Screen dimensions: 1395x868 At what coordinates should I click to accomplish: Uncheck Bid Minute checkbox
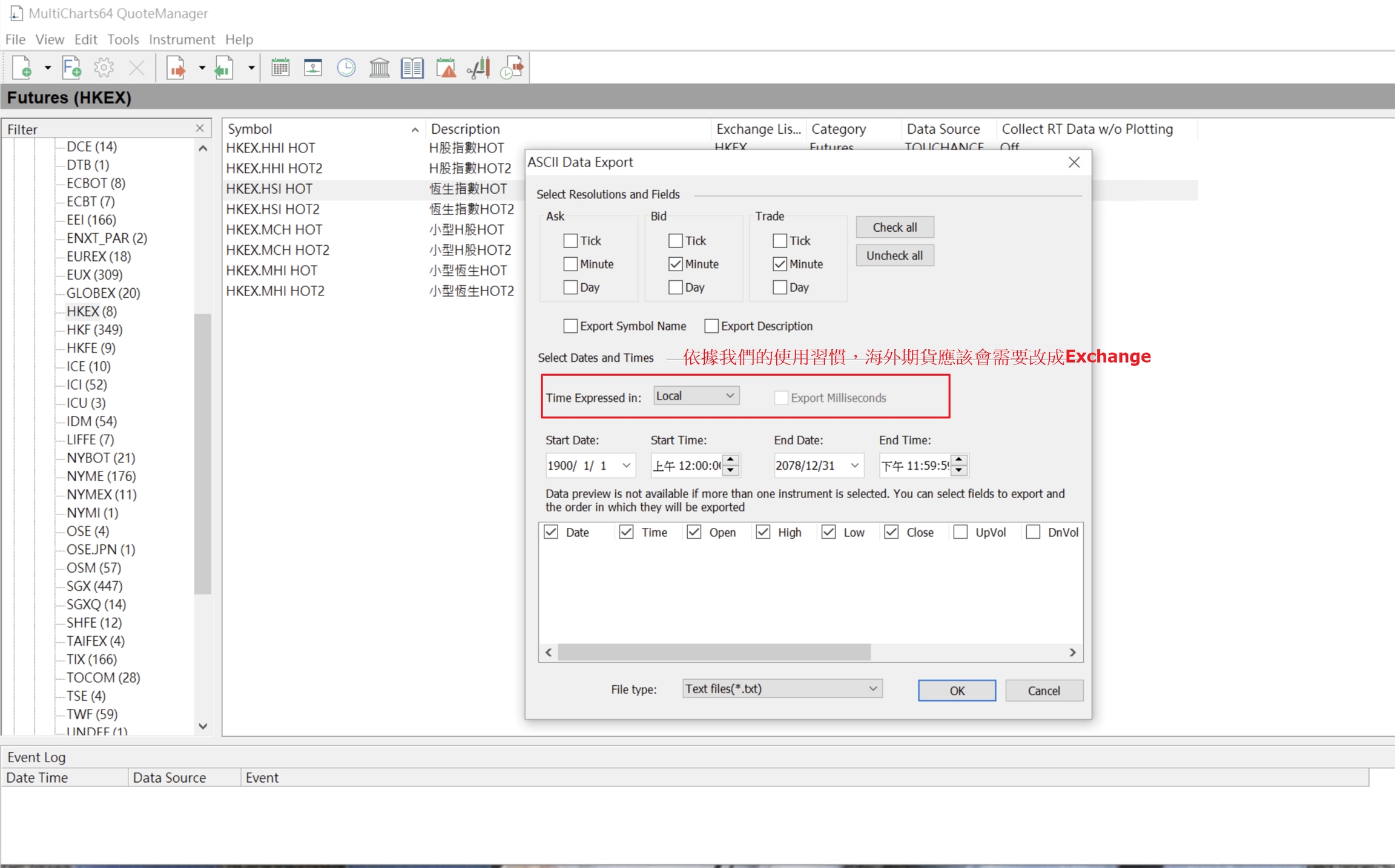coord(676,265)
